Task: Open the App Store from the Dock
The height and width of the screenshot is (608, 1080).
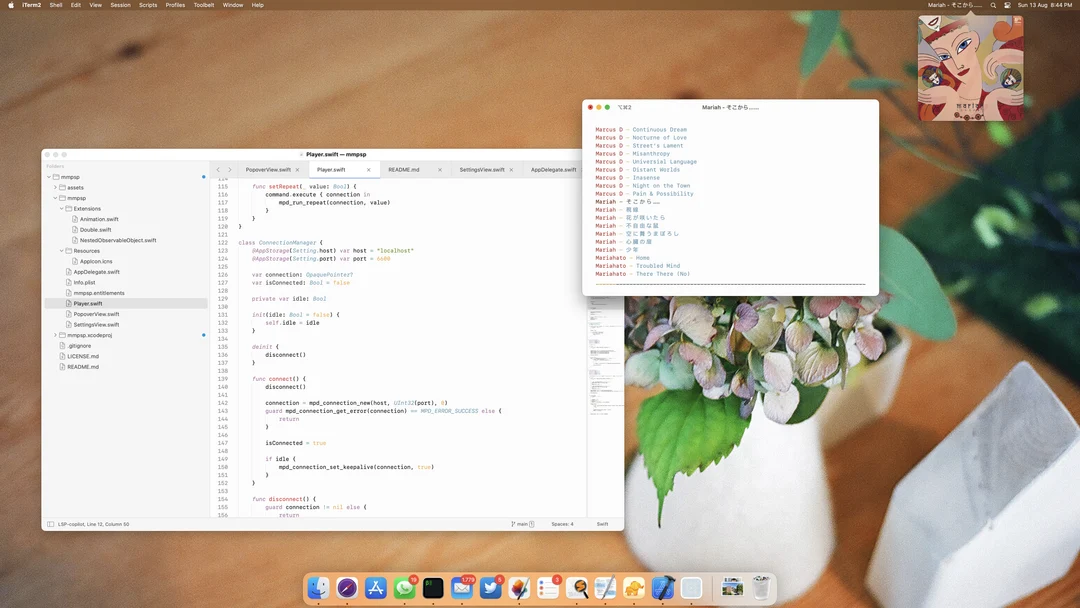Action: 375,588
